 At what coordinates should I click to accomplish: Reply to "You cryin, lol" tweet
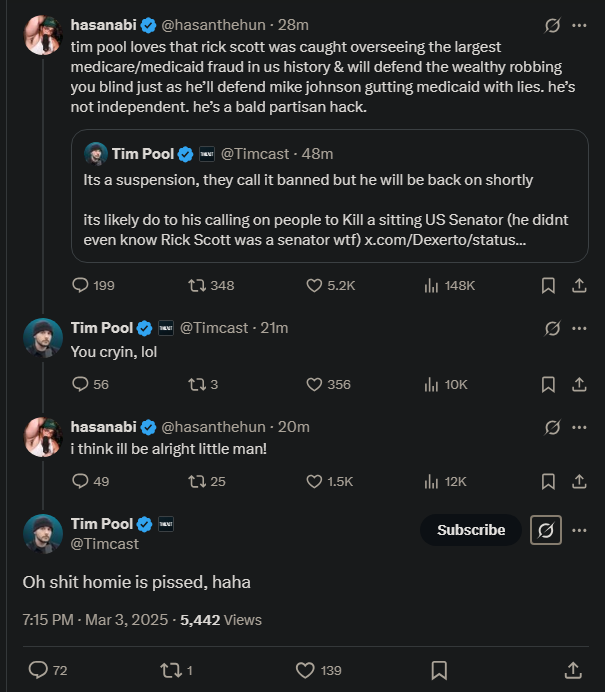(x=81, y=384)
